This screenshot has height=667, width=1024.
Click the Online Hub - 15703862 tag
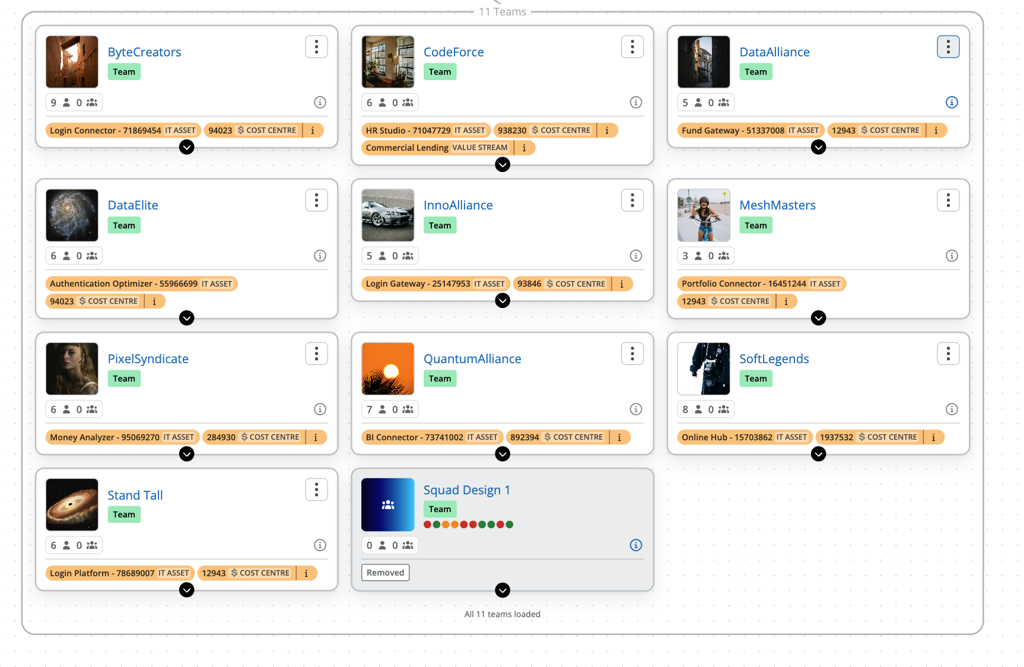coord(744,437)
